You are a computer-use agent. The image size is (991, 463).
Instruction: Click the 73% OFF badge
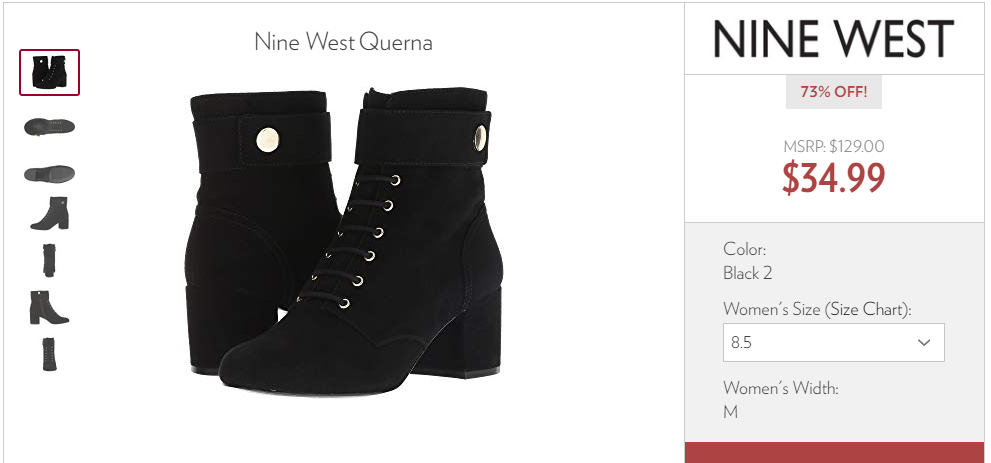pyautogui.click(x=834, y=92)
